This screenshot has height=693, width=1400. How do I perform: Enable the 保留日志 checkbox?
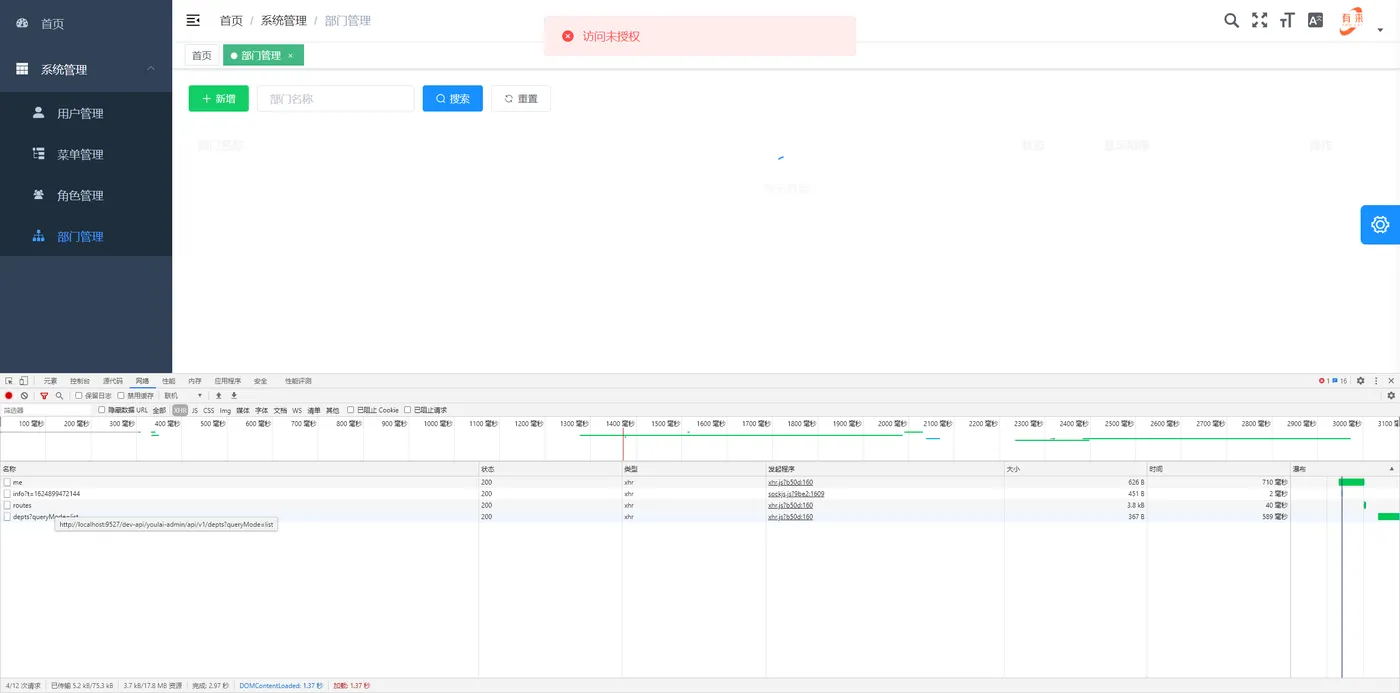point(79,396)
